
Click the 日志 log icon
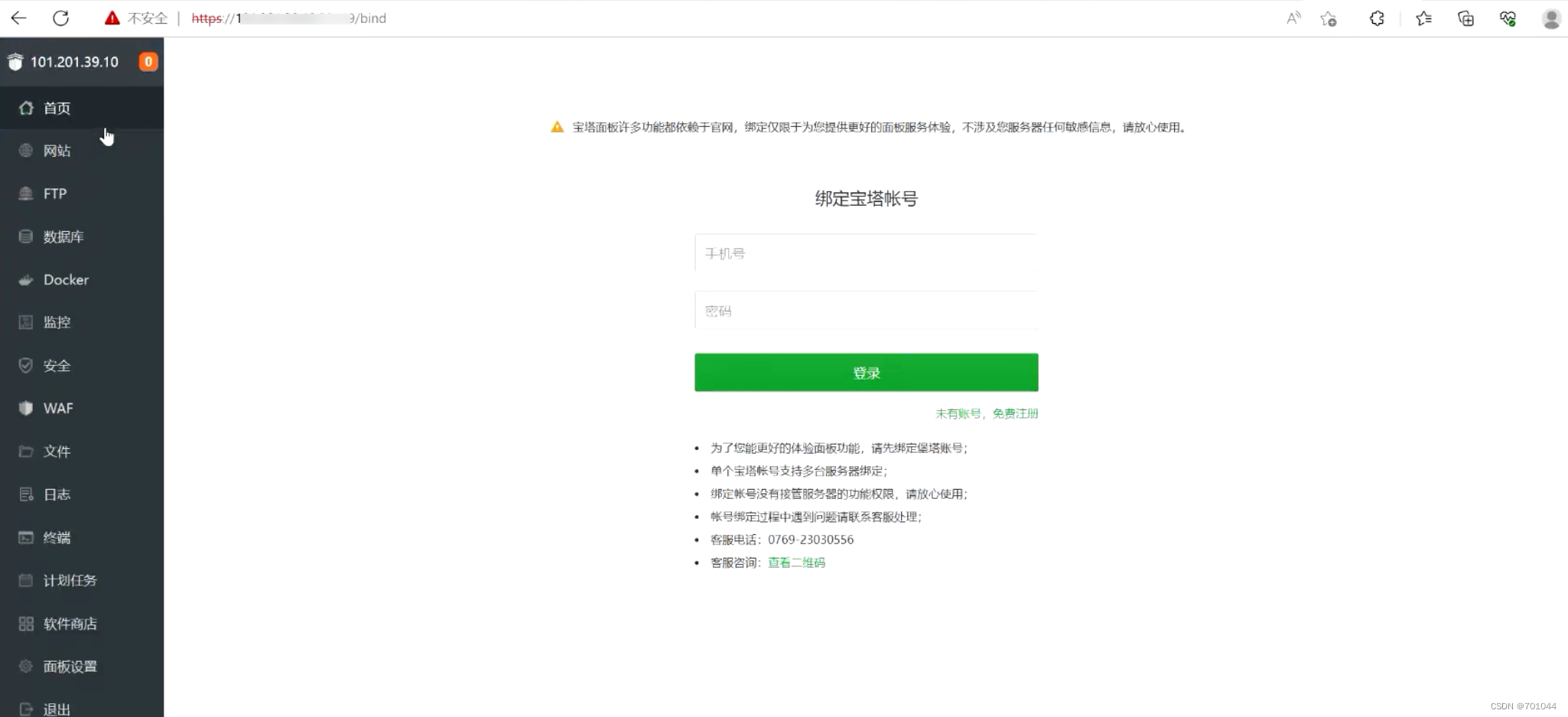point(26,494)
